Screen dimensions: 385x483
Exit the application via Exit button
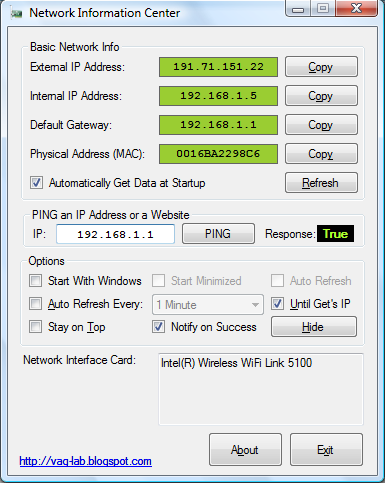point(326,450)
